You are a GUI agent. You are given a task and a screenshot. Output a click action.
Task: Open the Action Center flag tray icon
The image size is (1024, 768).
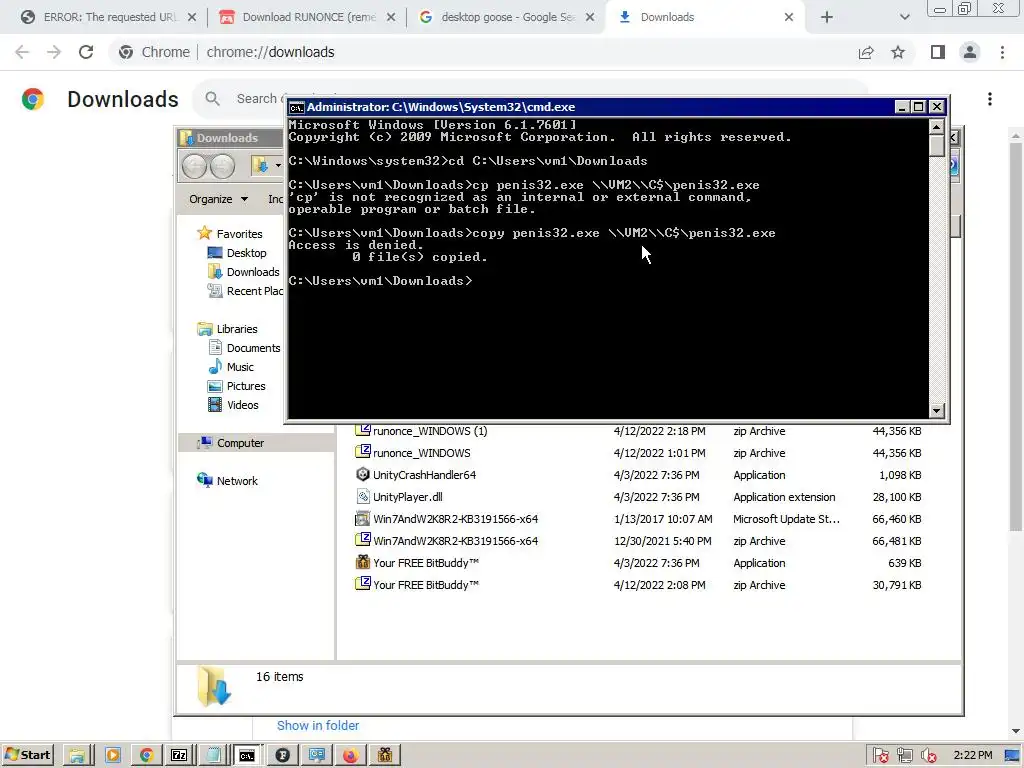[x=880, y=756]
